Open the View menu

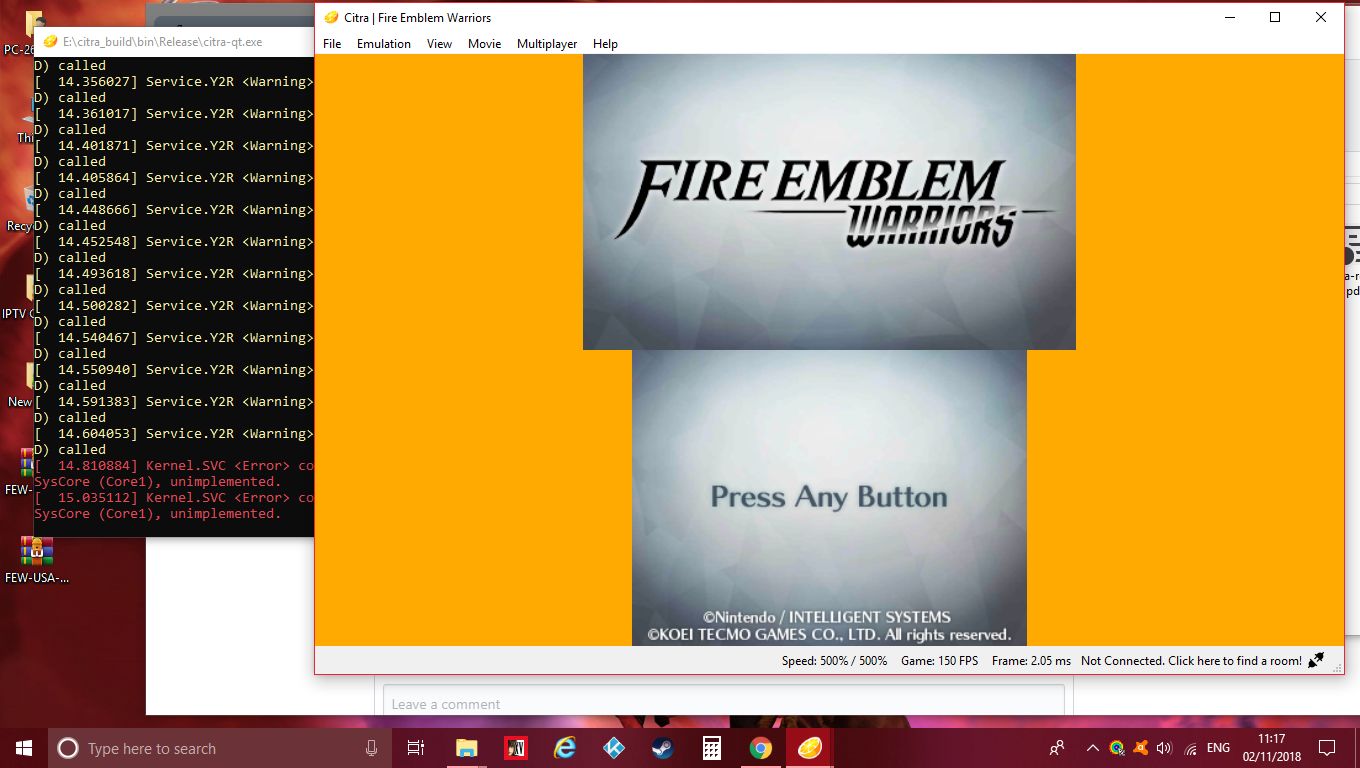pos(439,44)
